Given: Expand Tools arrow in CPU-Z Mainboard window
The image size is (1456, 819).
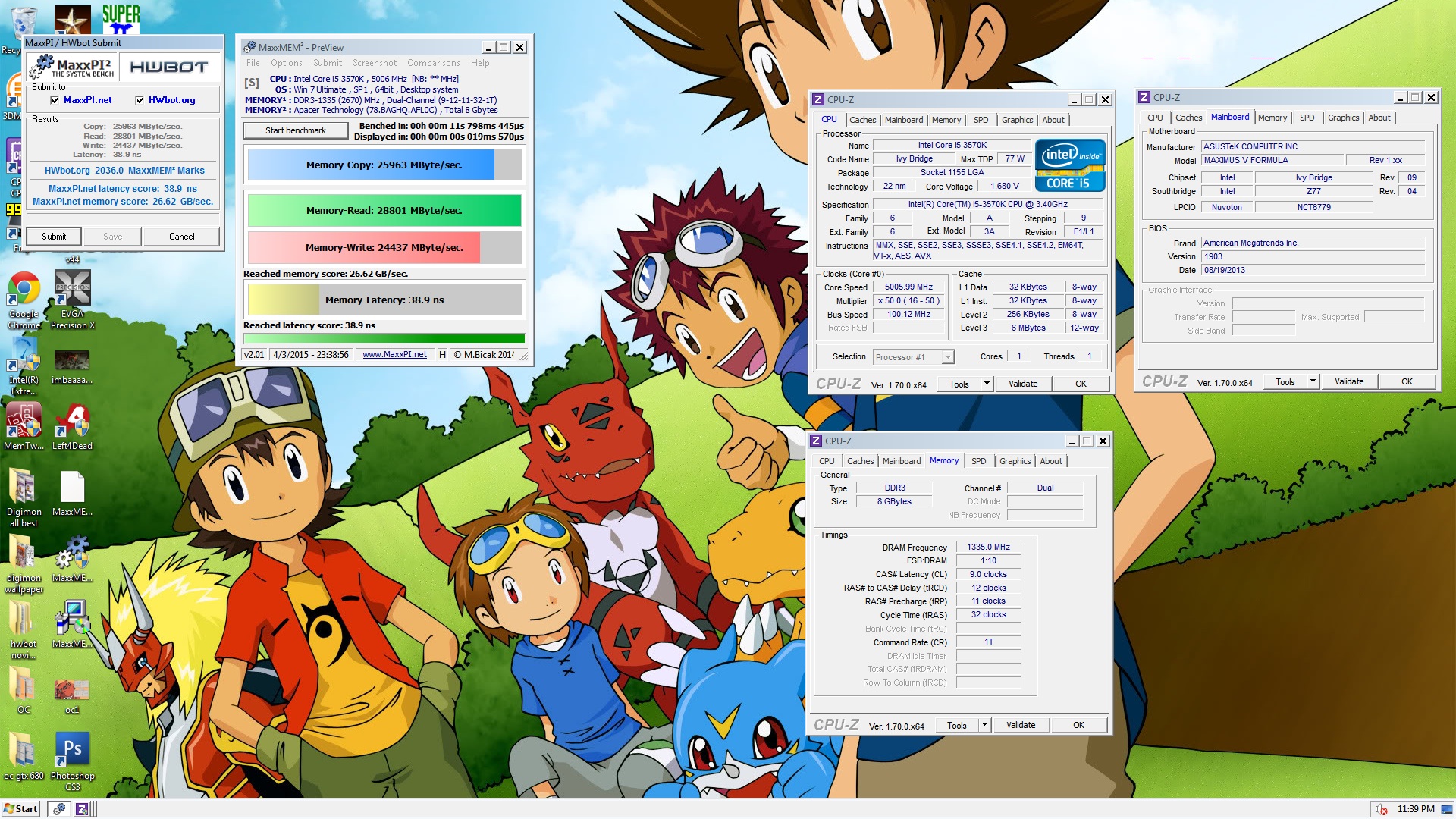Looking at the screenshot, I should pyautogui.click(x=1313, y=381).
